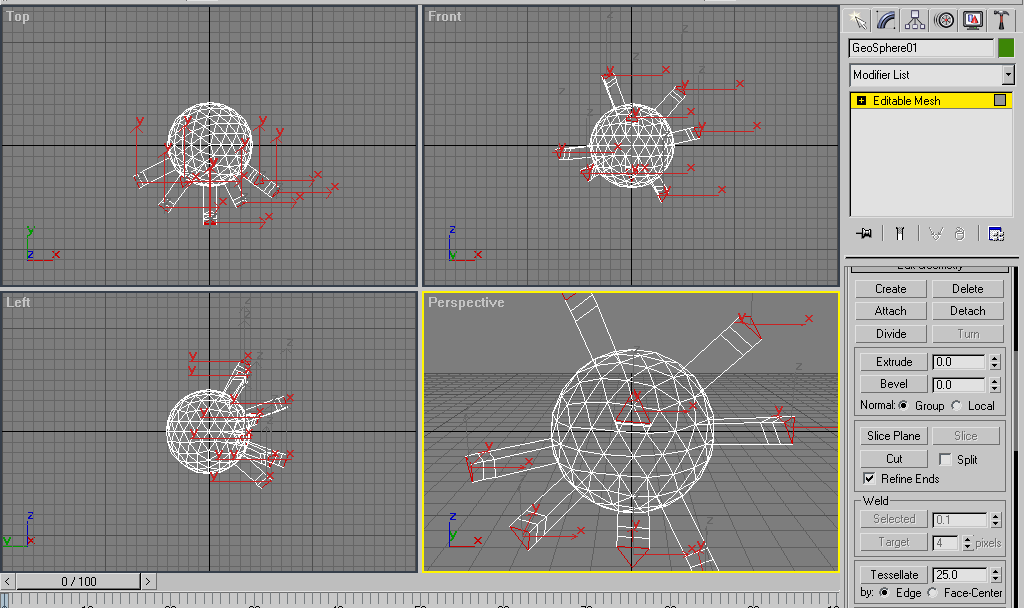
Task: Enable the Split checkbox
Action: tap(945, 459)
